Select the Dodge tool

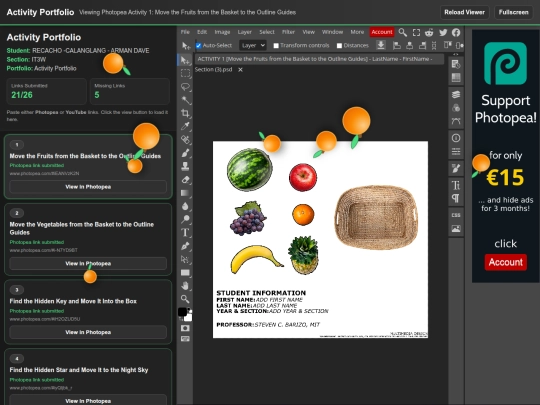(185, 219)
